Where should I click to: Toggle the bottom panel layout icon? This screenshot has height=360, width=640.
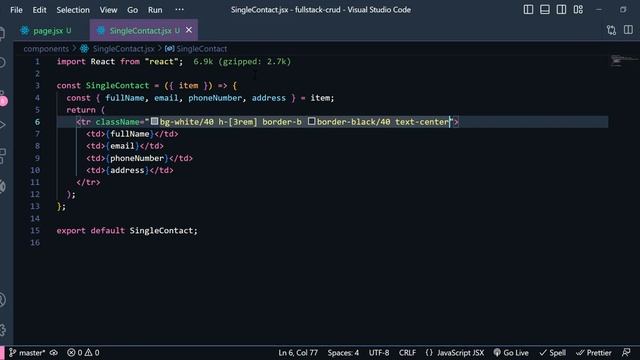[544, 9]
